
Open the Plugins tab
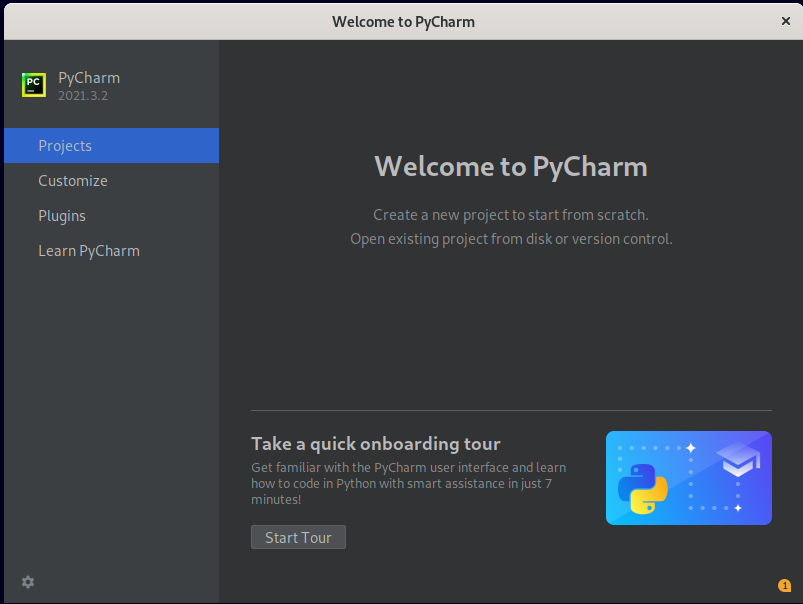[112, 216]
